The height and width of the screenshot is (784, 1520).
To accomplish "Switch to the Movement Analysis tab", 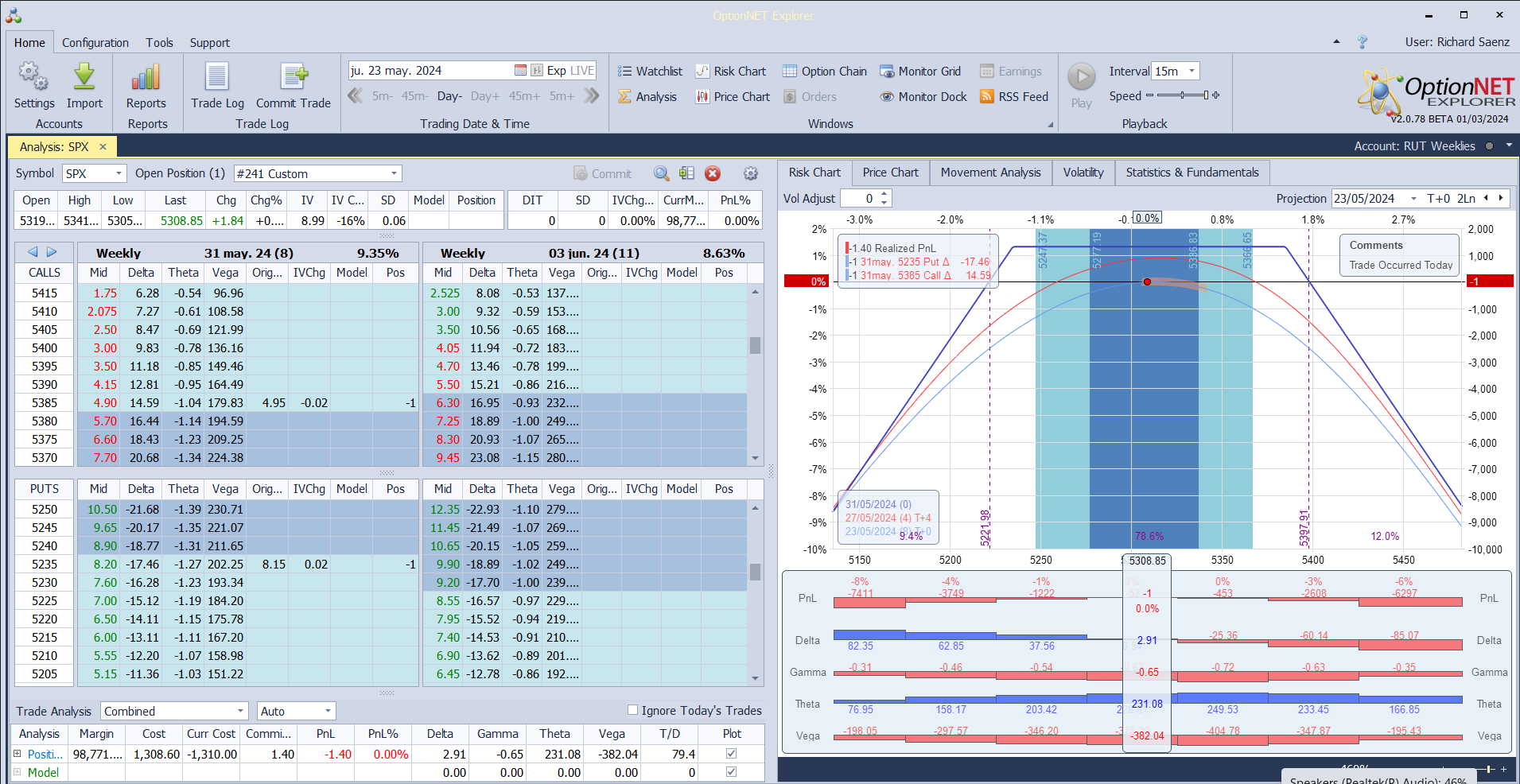I will point(990,173).
